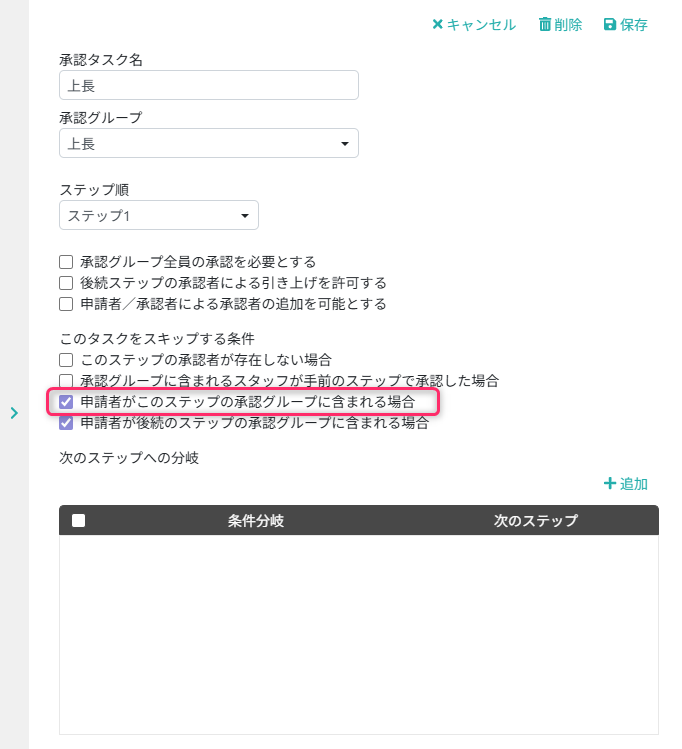
Task: Click the 条件分岐 column header
Action: point(256,521)
